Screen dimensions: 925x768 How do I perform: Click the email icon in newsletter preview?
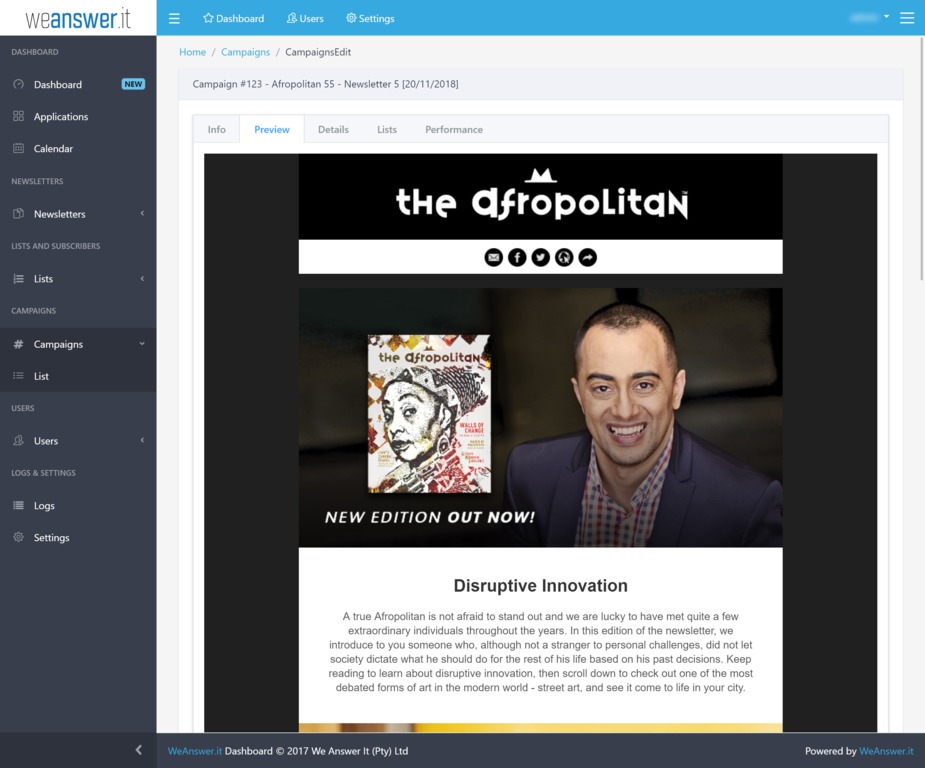click(493, 258)
